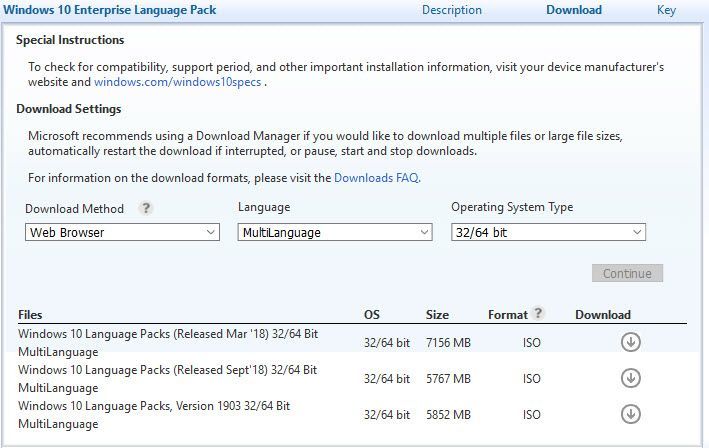Select the Download tab
This screenshot has width=709, height=448.
(574, 10)
